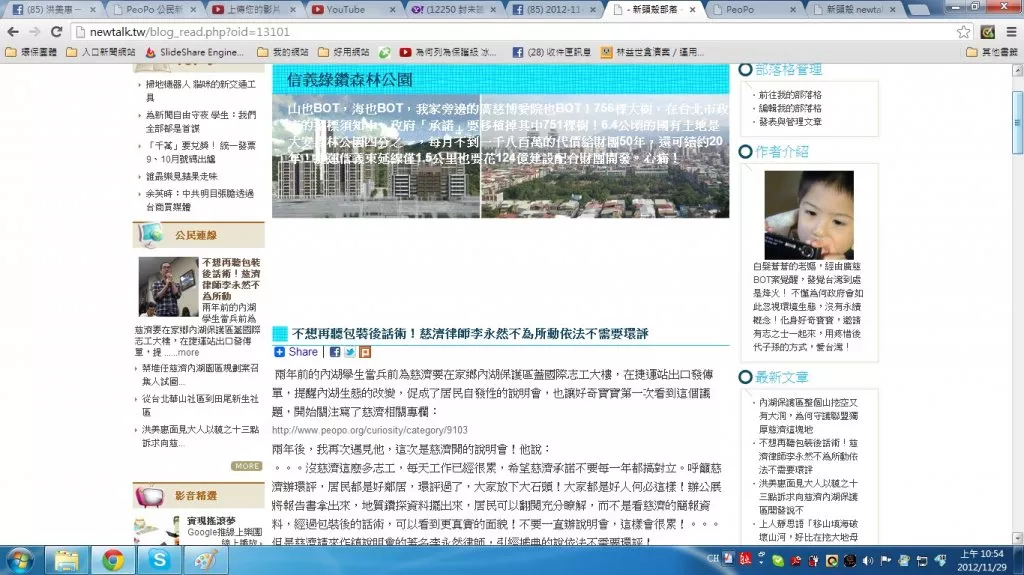Switch to the PeoPo 公民新 tab

[x=153, y=10]
